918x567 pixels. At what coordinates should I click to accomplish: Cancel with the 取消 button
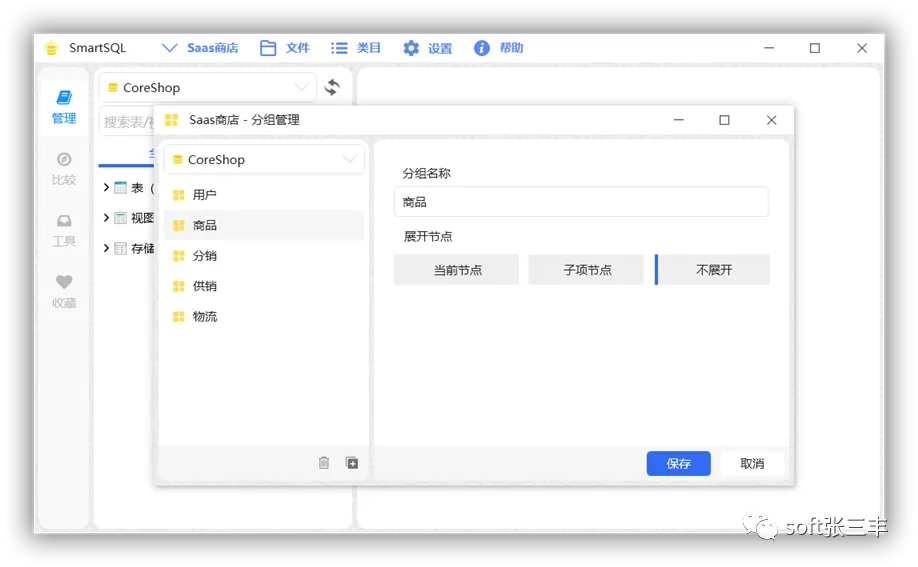coord(752,463)
